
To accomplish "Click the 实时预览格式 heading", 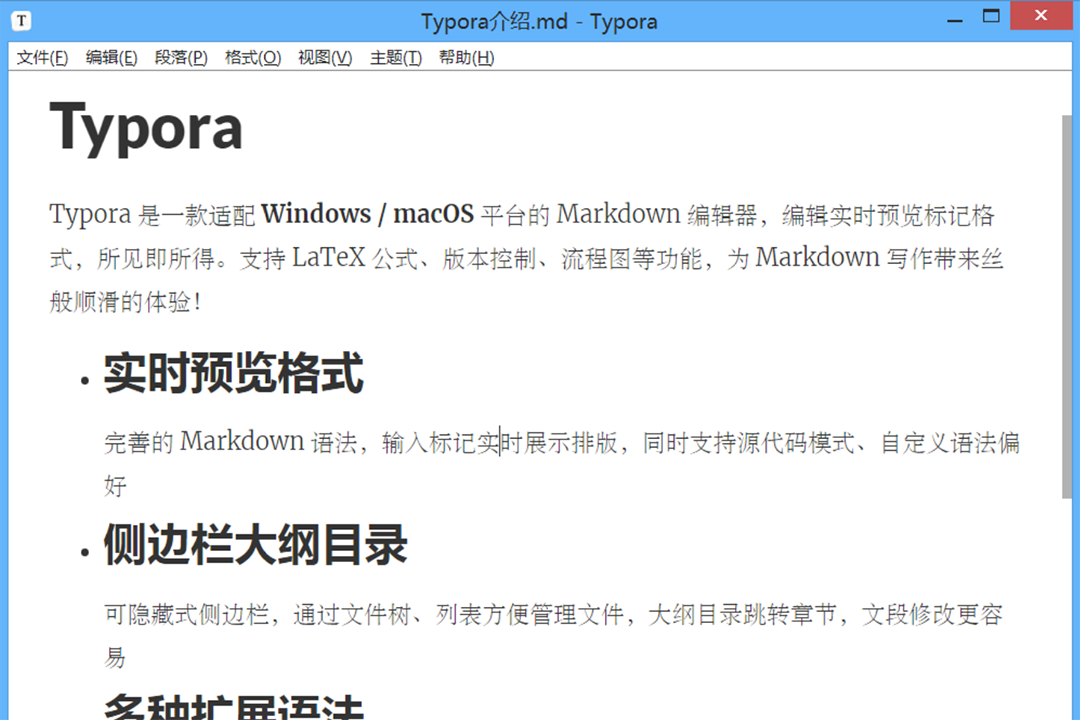I will pos(233,373).
